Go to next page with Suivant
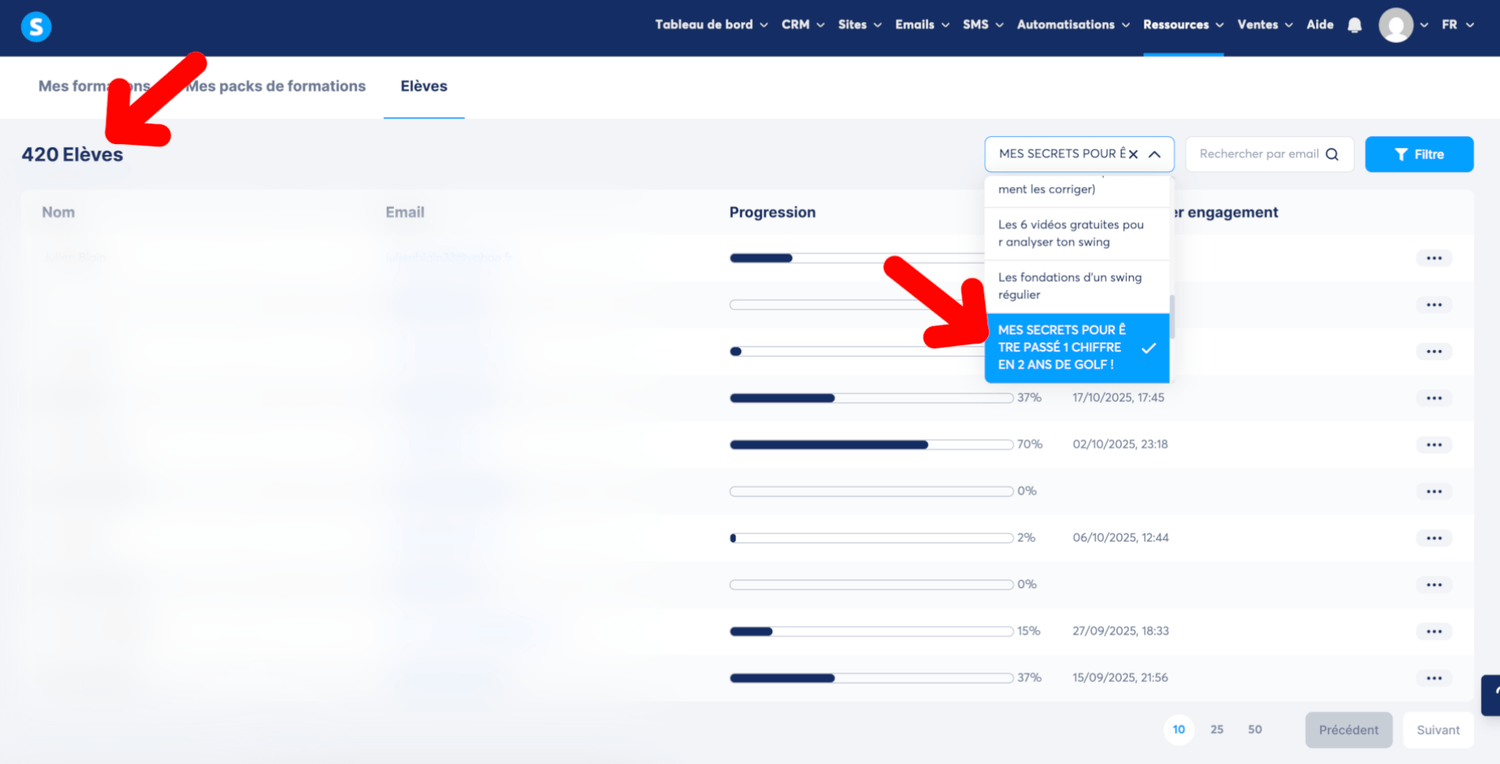This screenshot has width=1500, height=764. coord(1437,730)
